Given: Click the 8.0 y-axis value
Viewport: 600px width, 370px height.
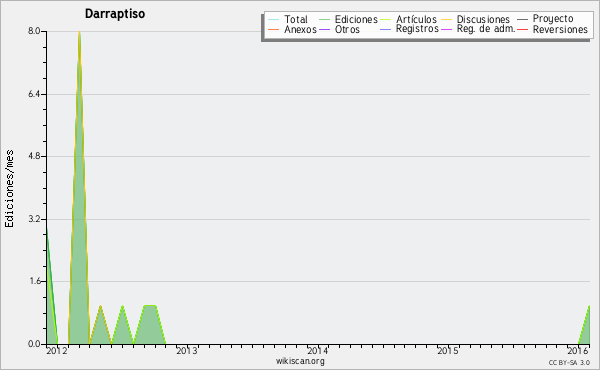Looking at the screenshot, I should pos(34,31).
